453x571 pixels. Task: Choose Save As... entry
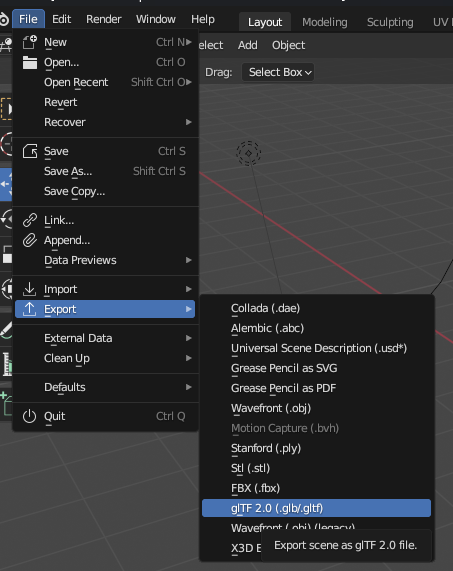coord(105,171)
